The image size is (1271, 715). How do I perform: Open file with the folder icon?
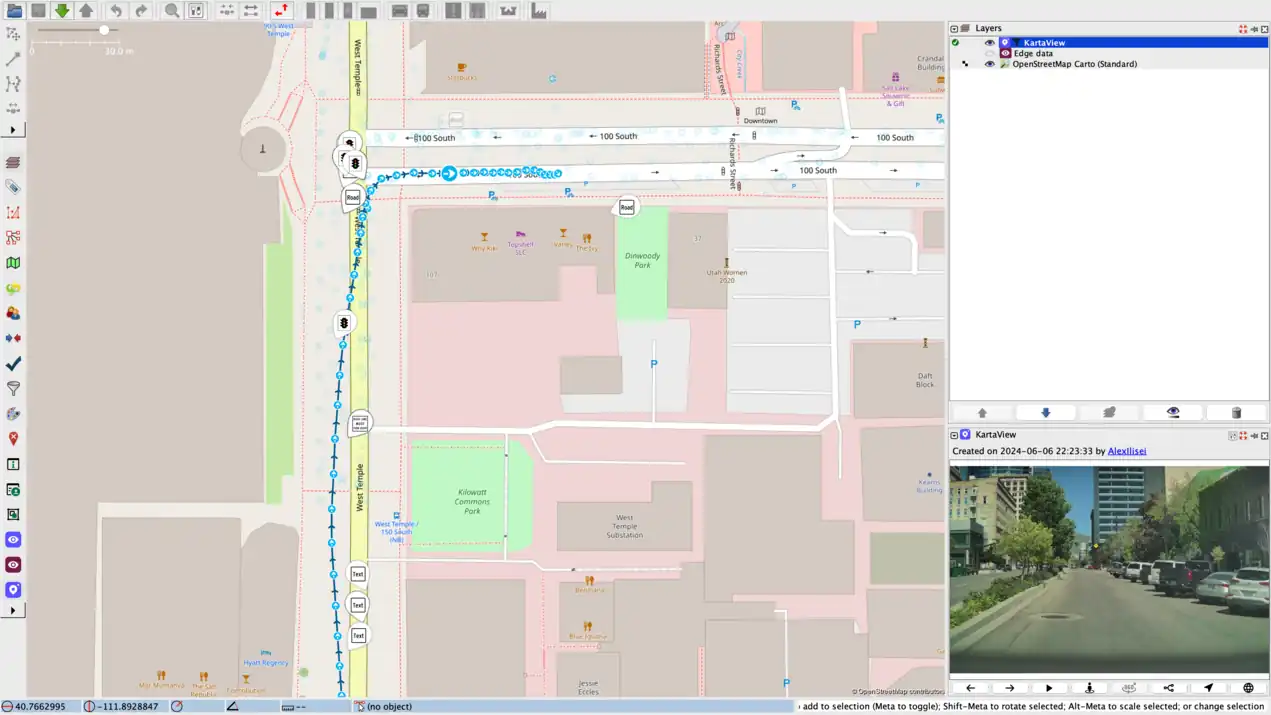click(x=14, y=11)
